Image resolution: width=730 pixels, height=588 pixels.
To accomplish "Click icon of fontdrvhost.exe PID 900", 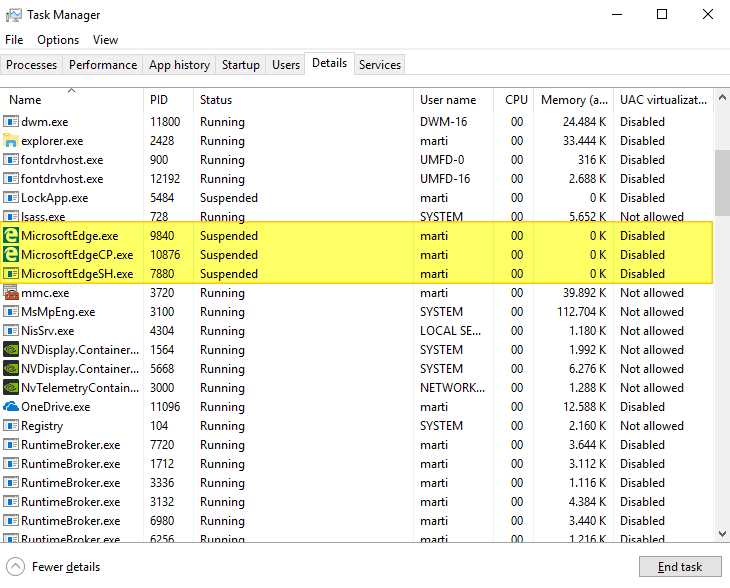I will coord(10,160).
